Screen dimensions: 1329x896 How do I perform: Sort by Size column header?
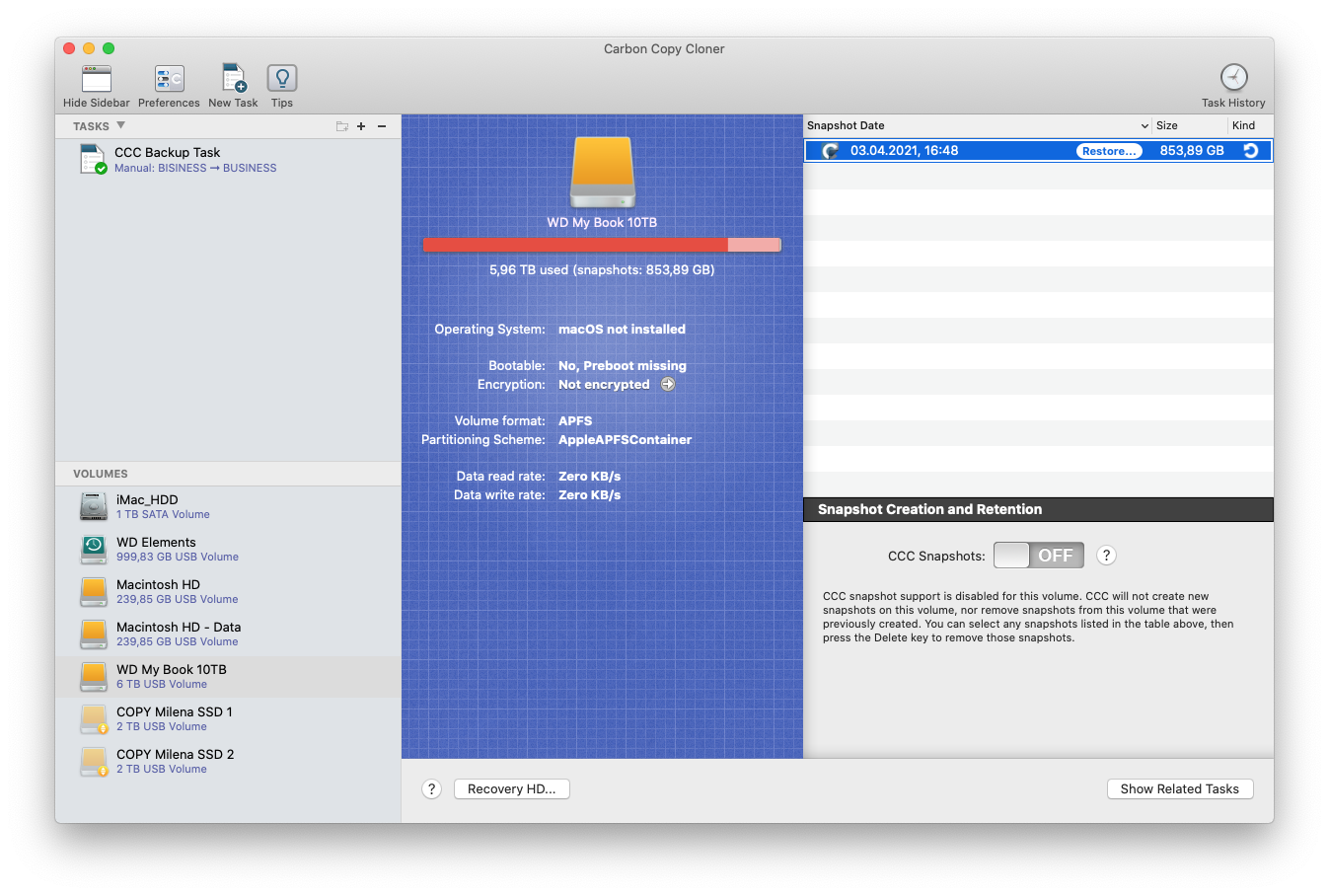1189,125
